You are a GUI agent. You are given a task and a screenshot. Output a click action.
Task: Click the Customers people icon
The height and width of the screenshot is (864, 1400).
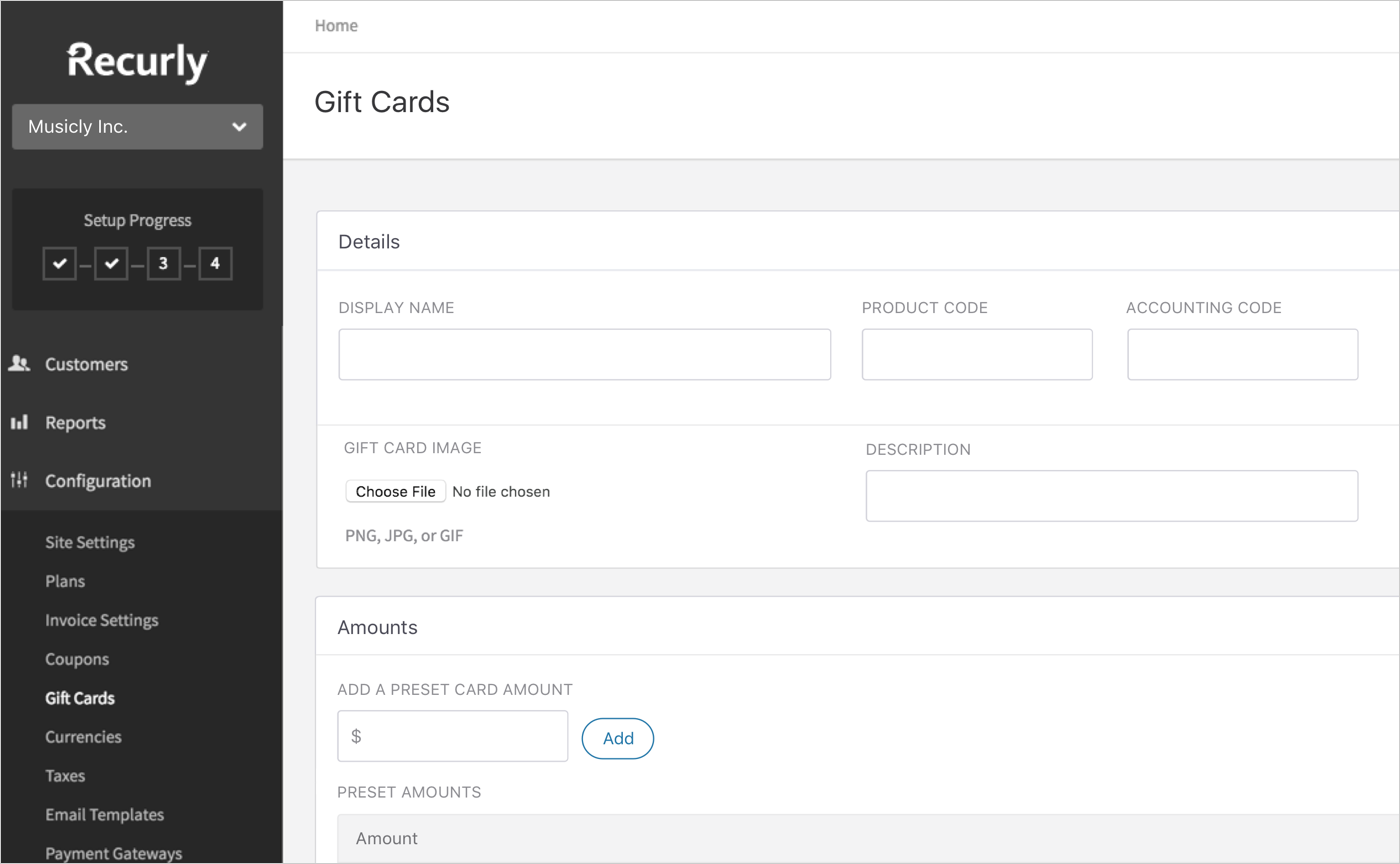click(19, 364)
